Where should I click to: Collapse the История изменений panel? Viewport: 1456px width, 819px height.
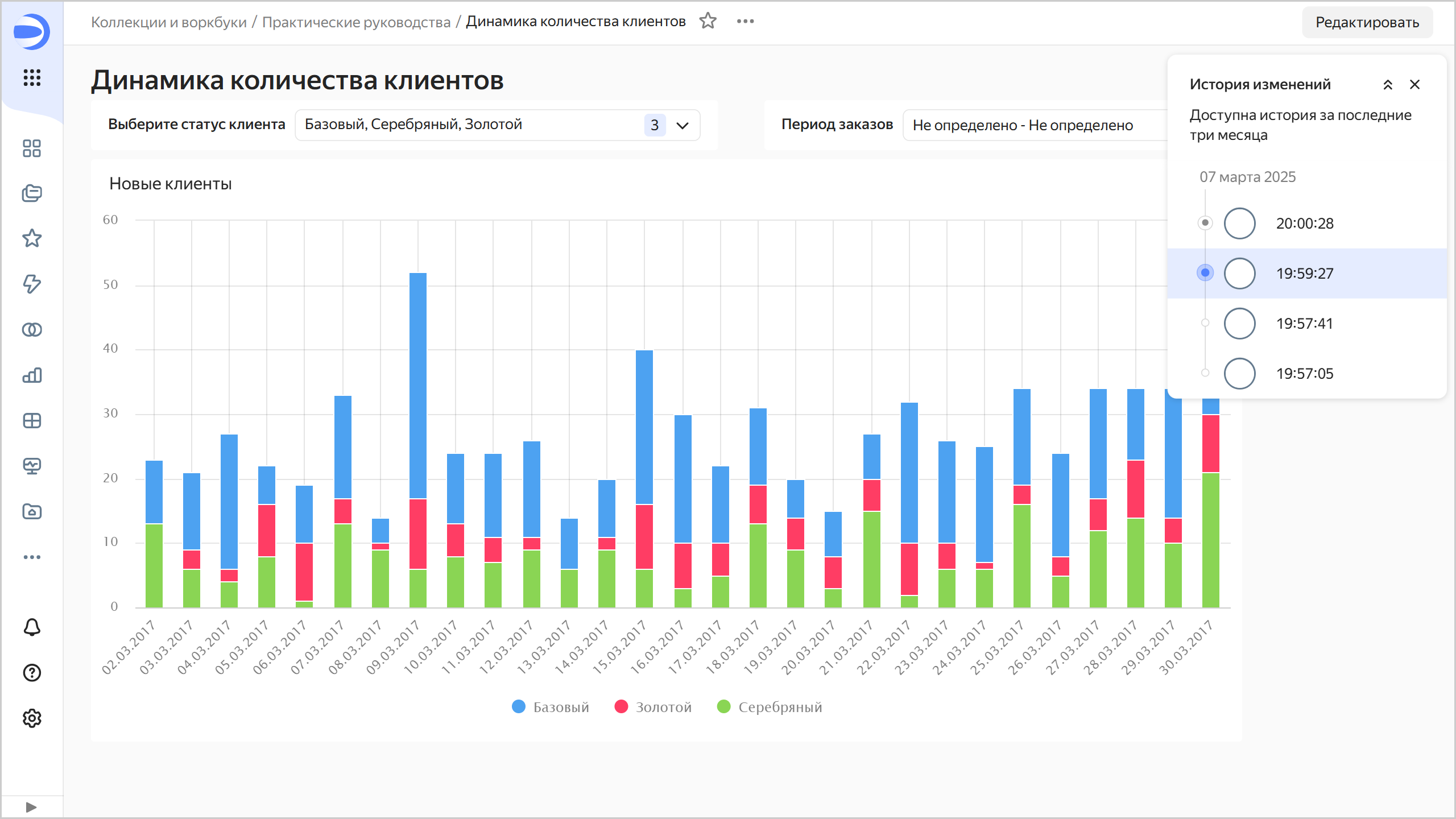point(1388,85)
